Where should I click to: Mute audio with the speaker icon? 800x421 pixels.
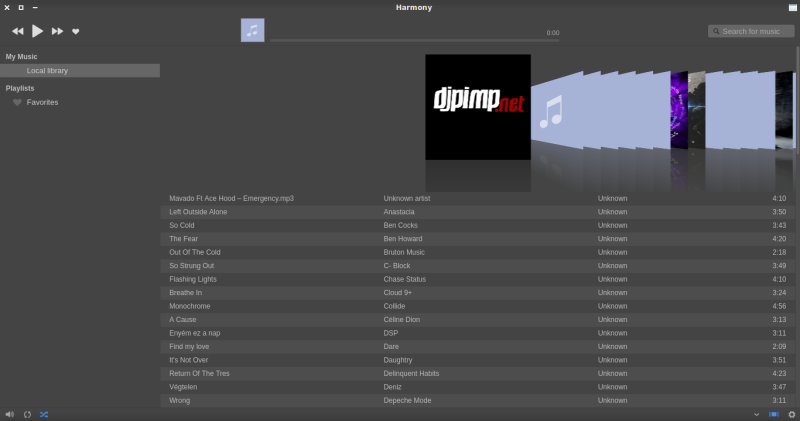[10, 414]
